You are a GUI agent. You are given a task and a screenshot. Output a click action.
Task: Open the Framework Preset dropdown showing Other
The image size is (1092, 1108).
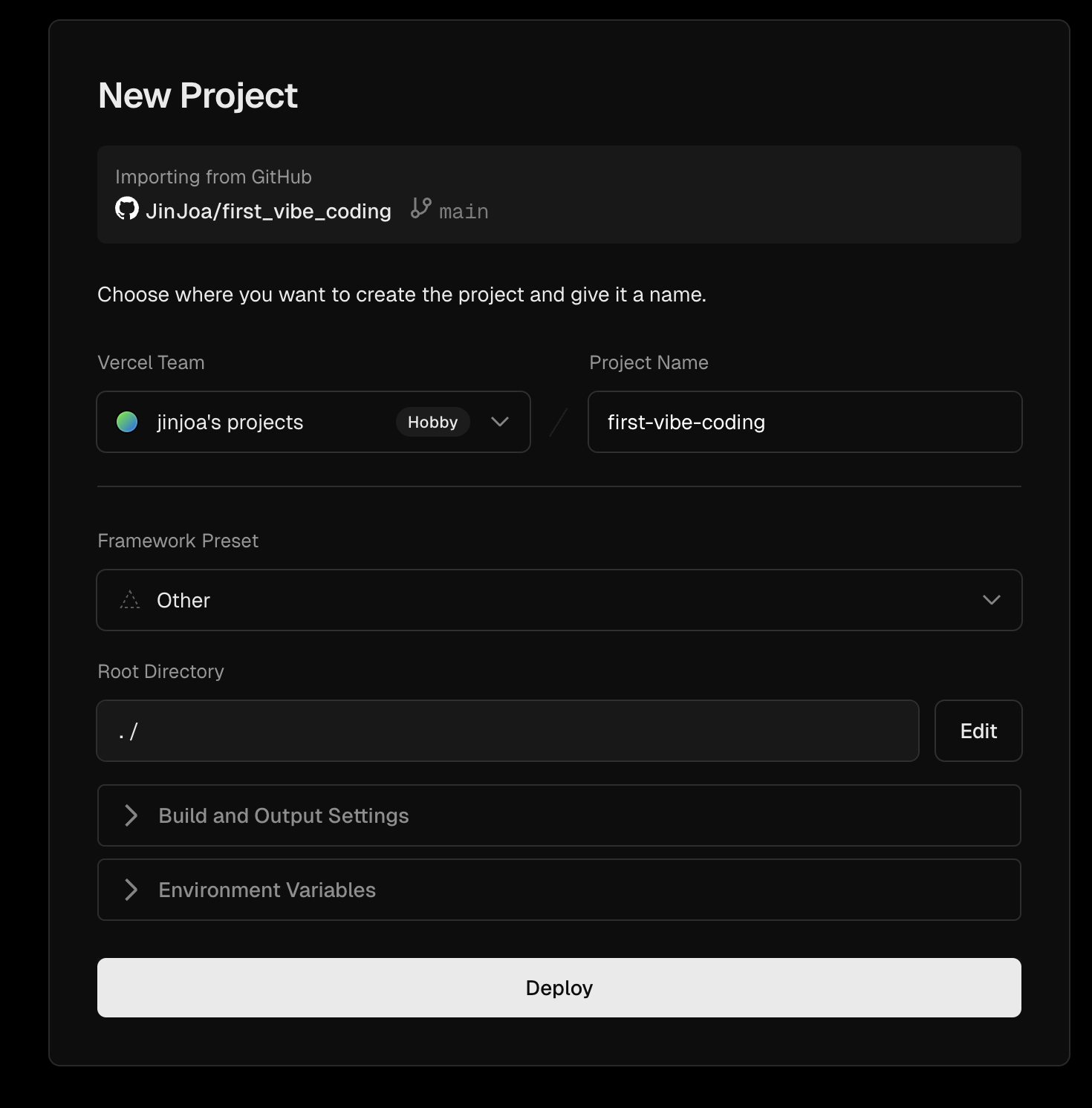tap(559, 600)
